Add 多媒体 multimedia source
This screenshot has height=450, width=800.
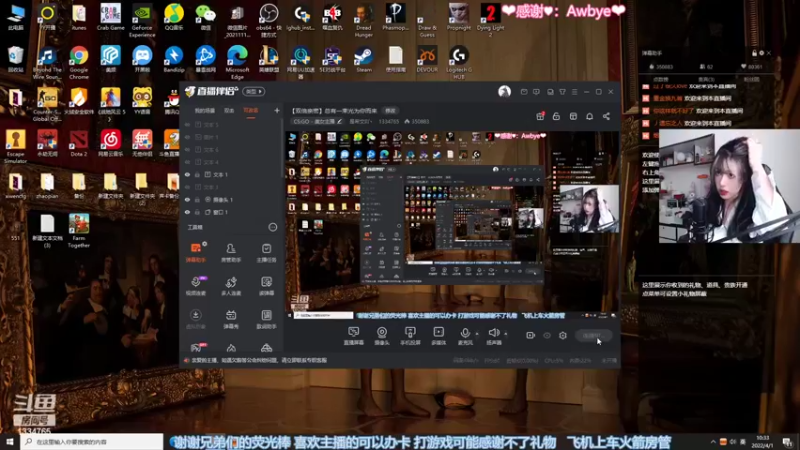[x=439, y=336]
